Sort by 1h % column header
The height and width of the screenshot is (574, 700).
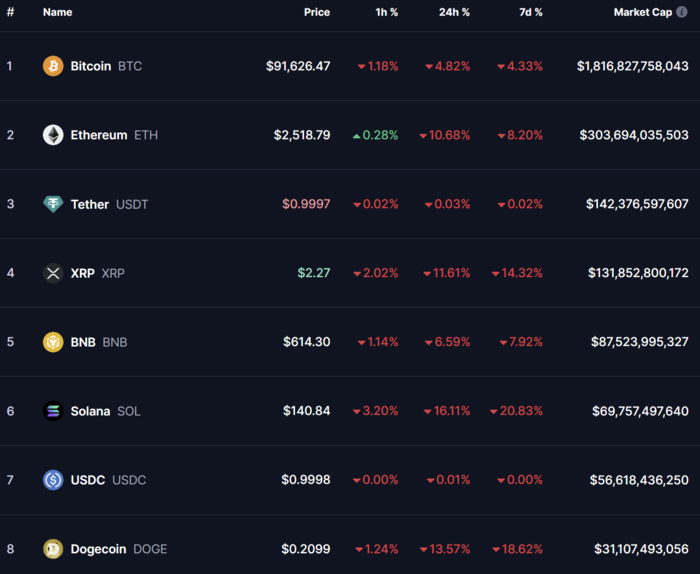[x=385, y=12]
